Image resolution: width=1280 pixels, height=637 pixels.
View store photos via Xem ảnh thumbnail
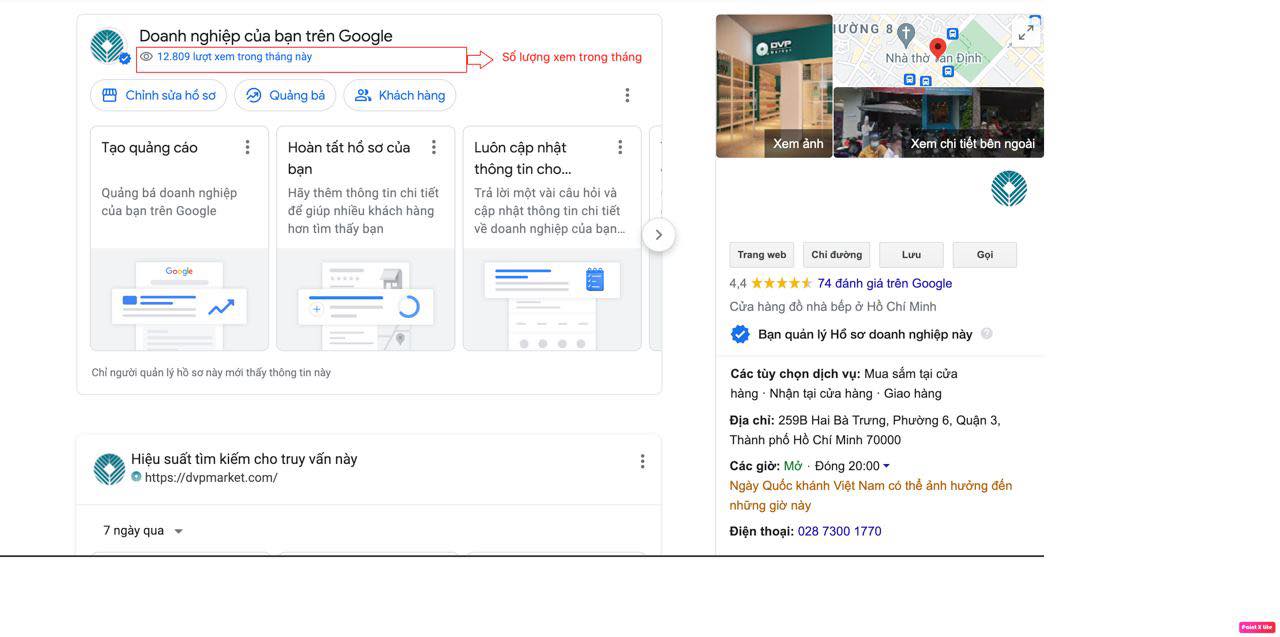774,86
